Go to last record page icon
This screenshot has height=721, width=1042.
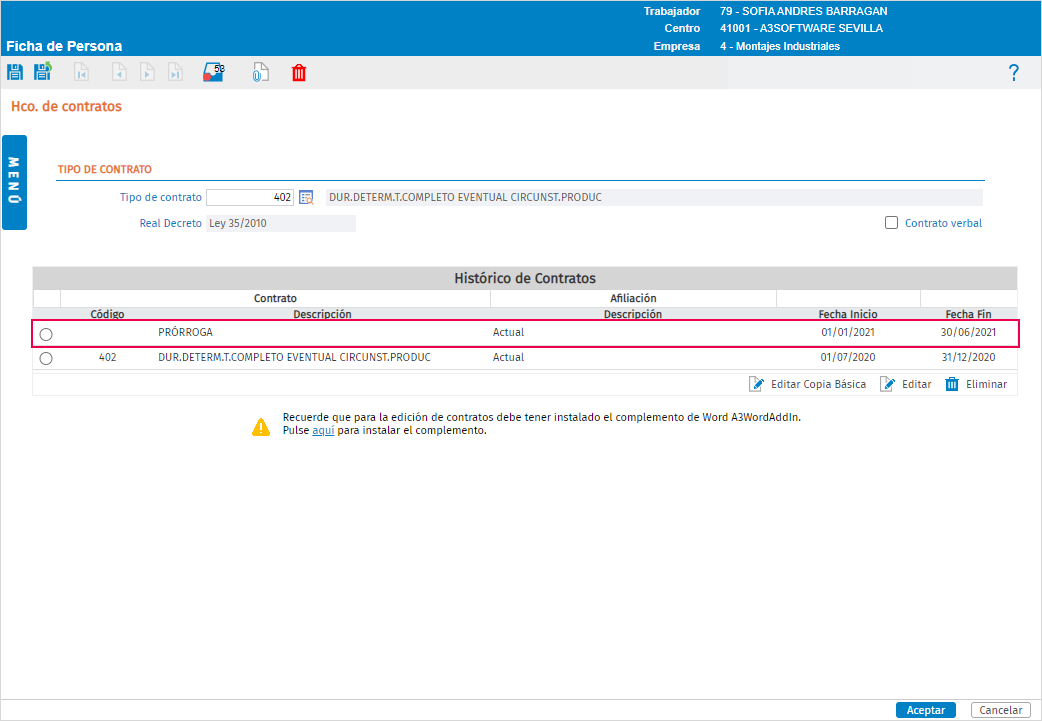coord(175,72)
